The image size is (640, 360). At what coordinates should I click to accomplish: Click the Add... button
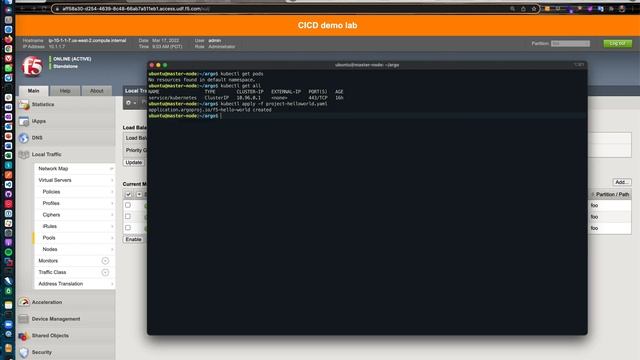point(621,182)
